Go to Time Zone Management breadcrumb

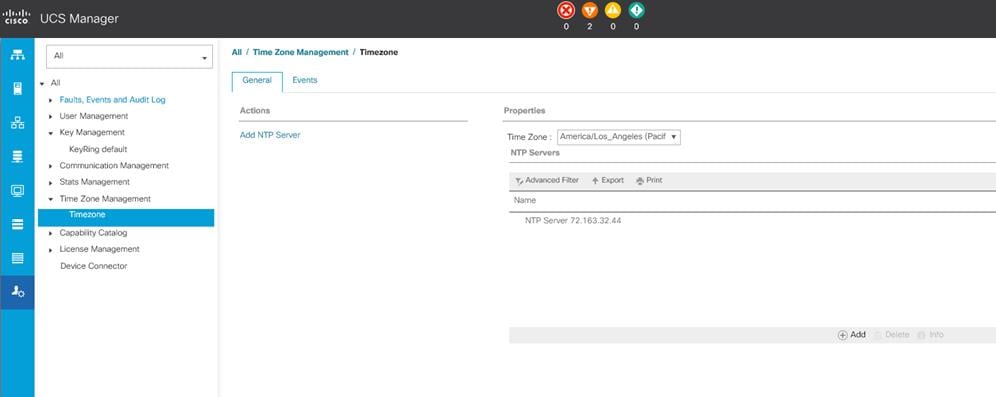pos(300,53)
